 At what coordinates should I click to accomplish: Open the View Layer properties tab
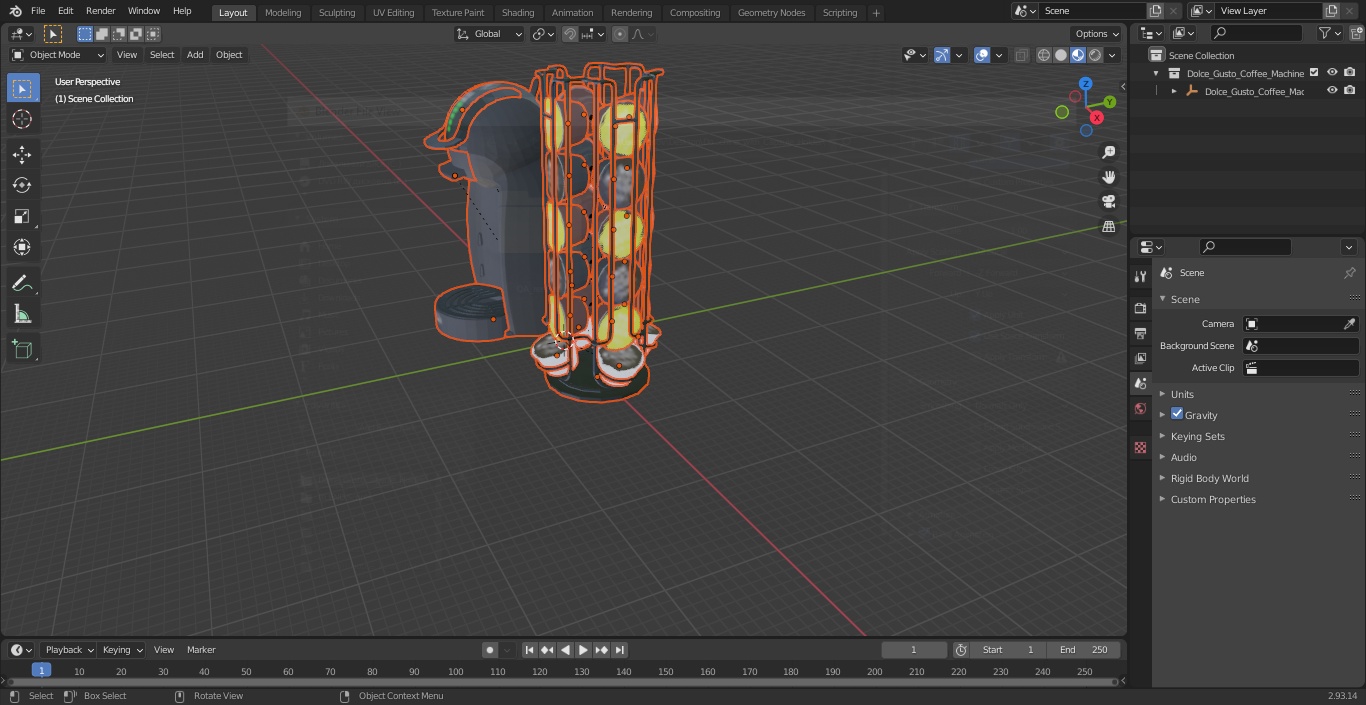1140,358
